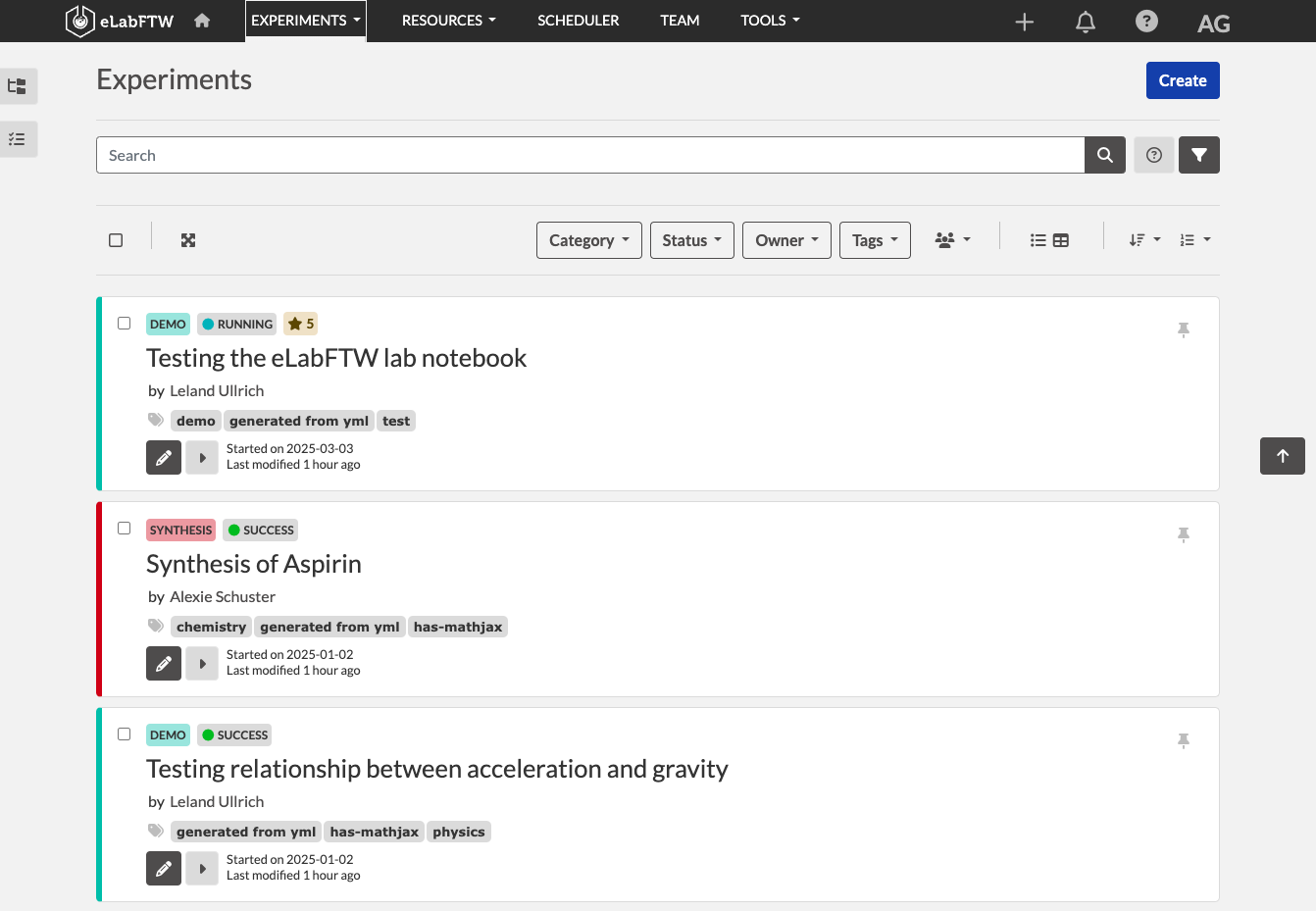This screenshot has height=911, width=1316.
Task: Go to the Scheduler tab
Action: (x=579, y=21)
